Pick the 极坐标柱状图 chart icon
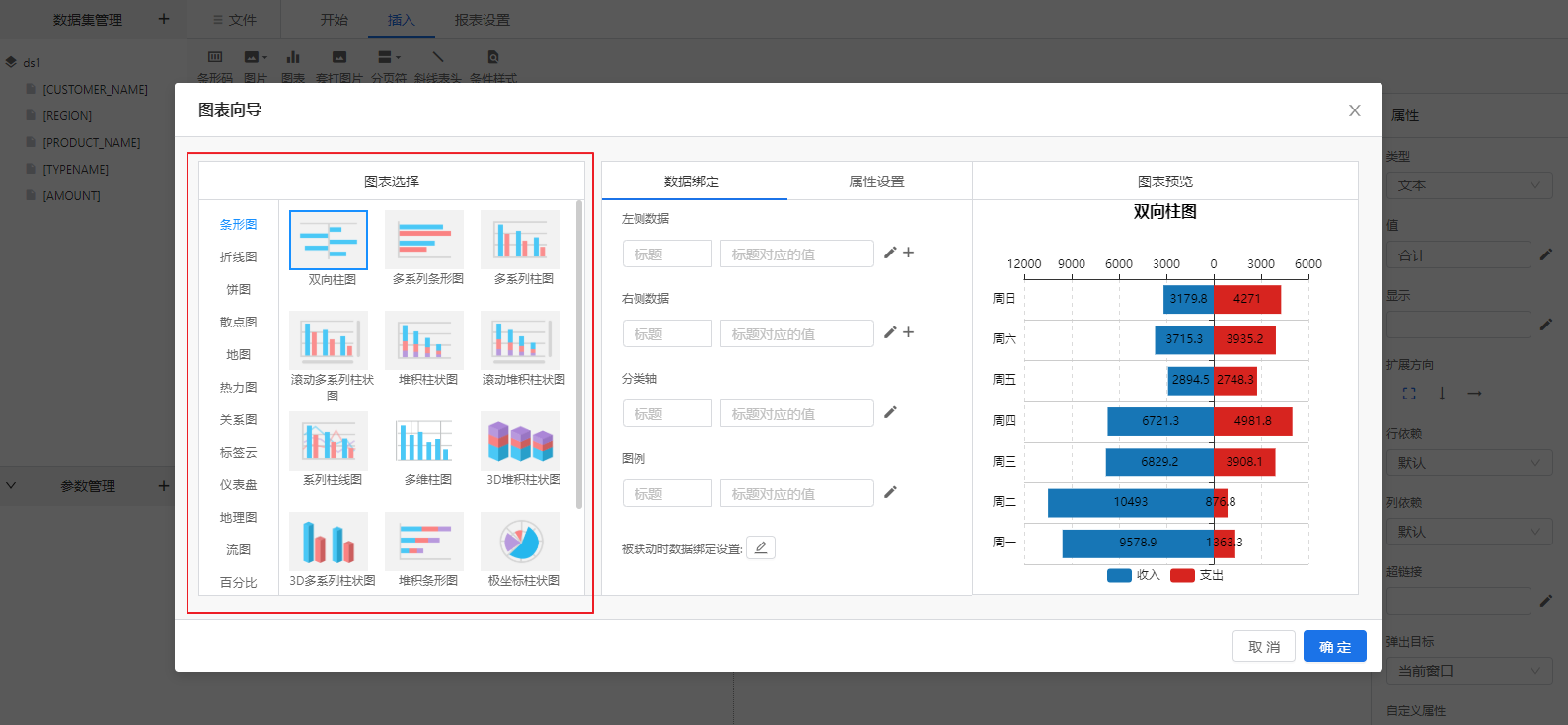Image resolution: width=1568 pixels, height=725 pixels. 520,542
